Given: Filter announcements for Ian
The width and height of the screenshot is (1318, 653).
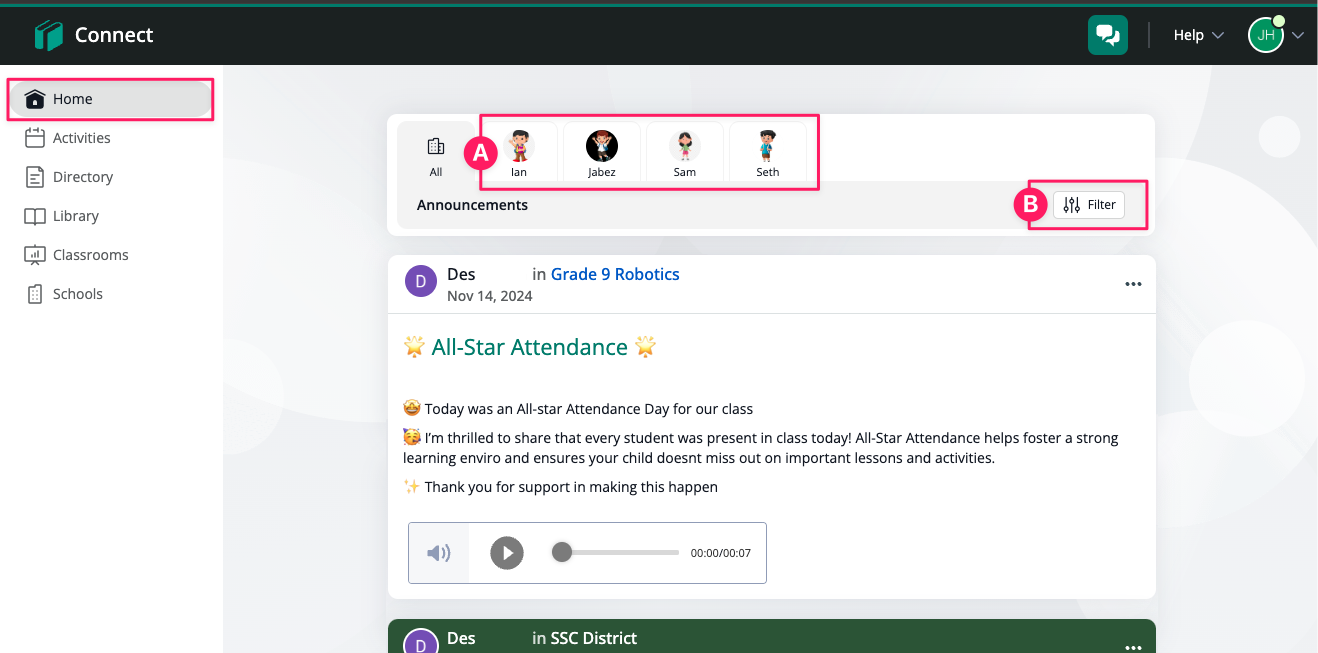Looking at the screenshot, I should (519, 154).
